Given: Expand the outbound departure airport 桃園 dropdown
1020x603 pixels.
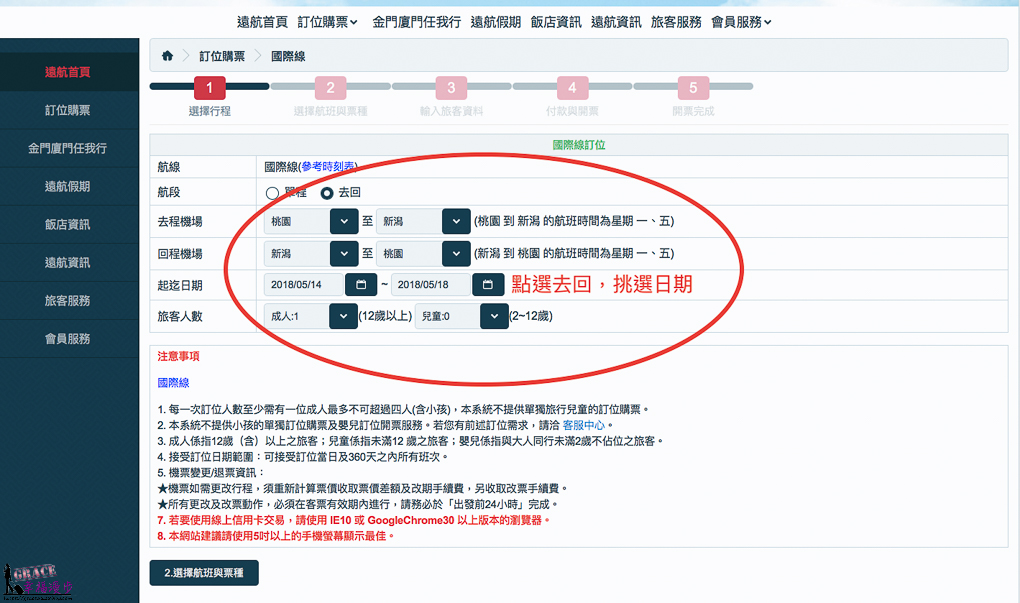Looking at the screenshot, I should coord(344,221).
